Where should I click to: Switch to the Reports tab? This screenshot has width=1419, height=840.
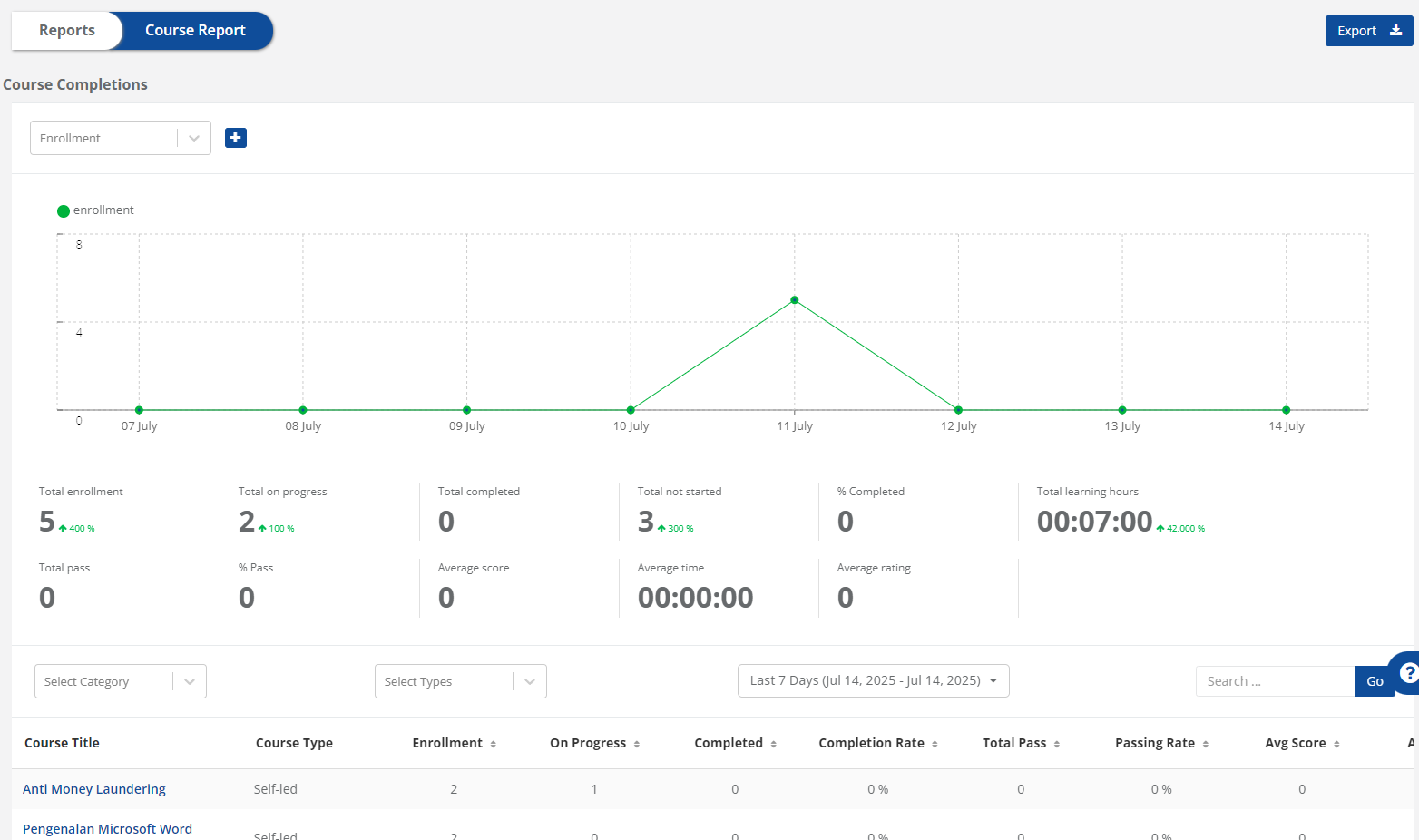pyautogui.click(x=67, y=31)
